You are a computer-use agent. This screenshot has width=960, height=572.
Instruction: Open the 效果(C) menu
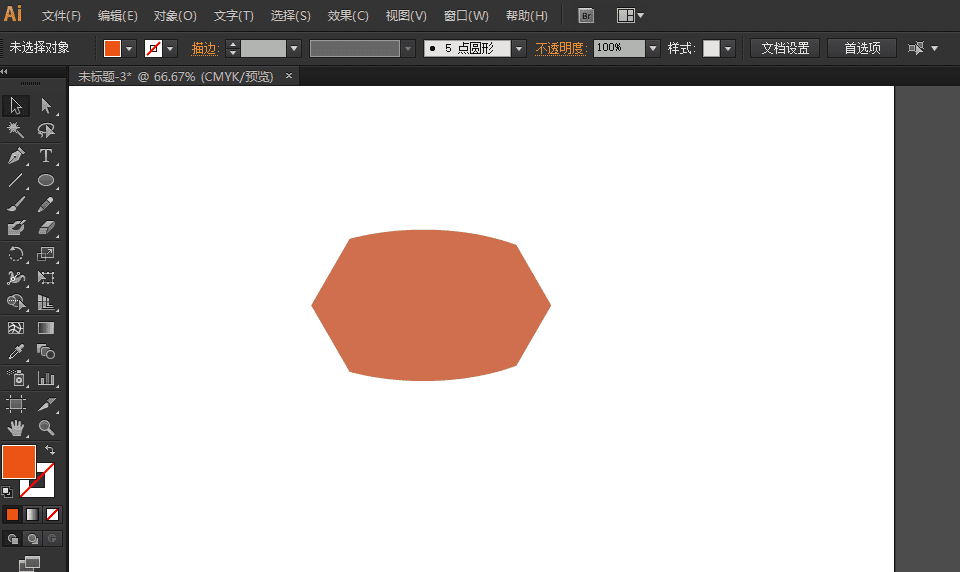click(x=348, y=16)
